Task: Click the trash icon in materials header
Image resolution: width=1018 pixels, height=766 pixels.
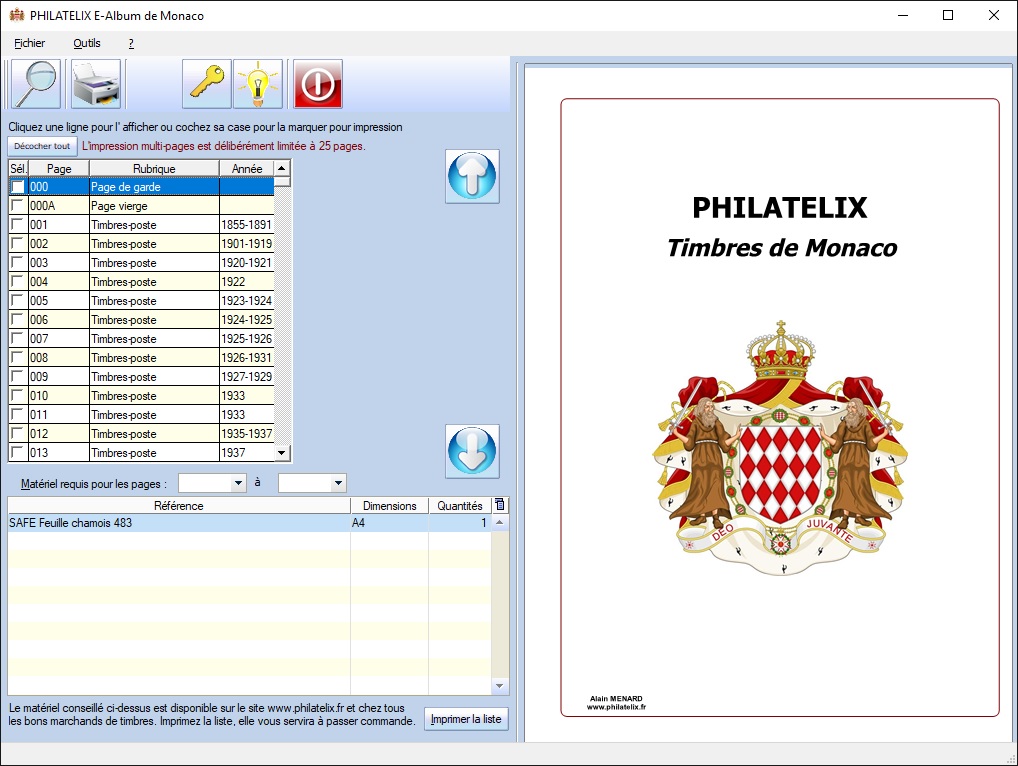Action: [499, 505]
